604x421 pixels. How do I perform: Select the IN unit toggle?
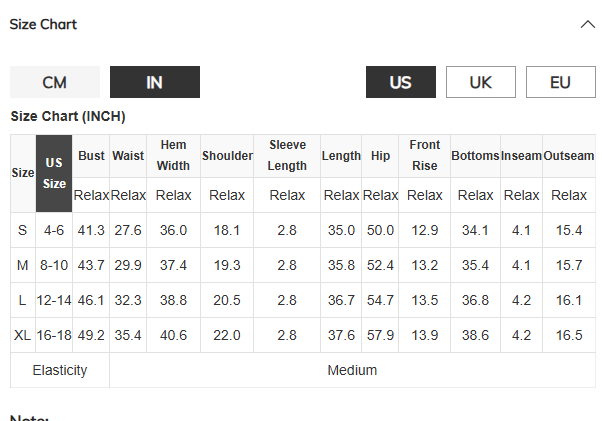coord(155,82)
